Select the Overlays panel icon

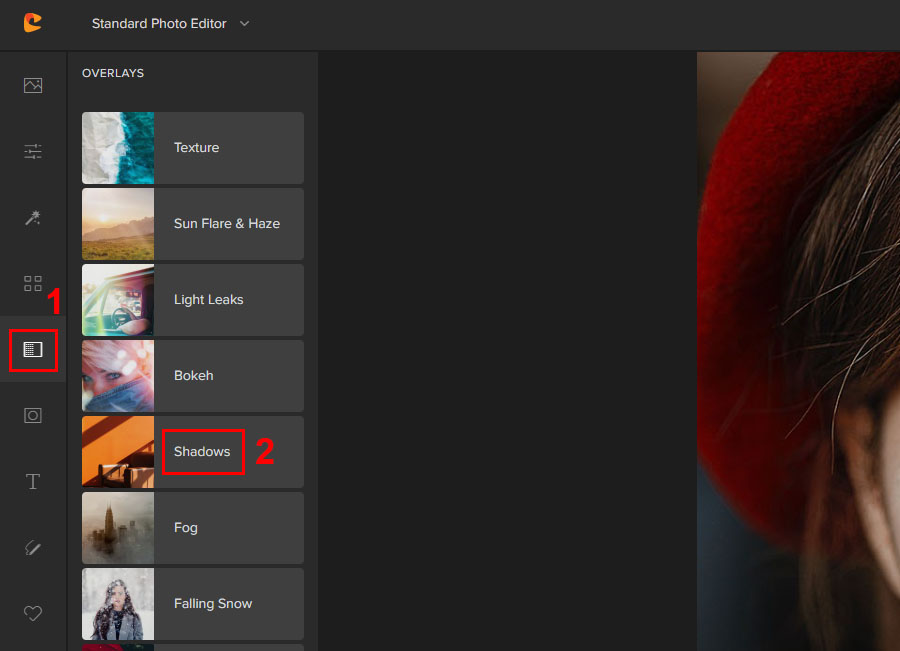click(x=33, y=349)
